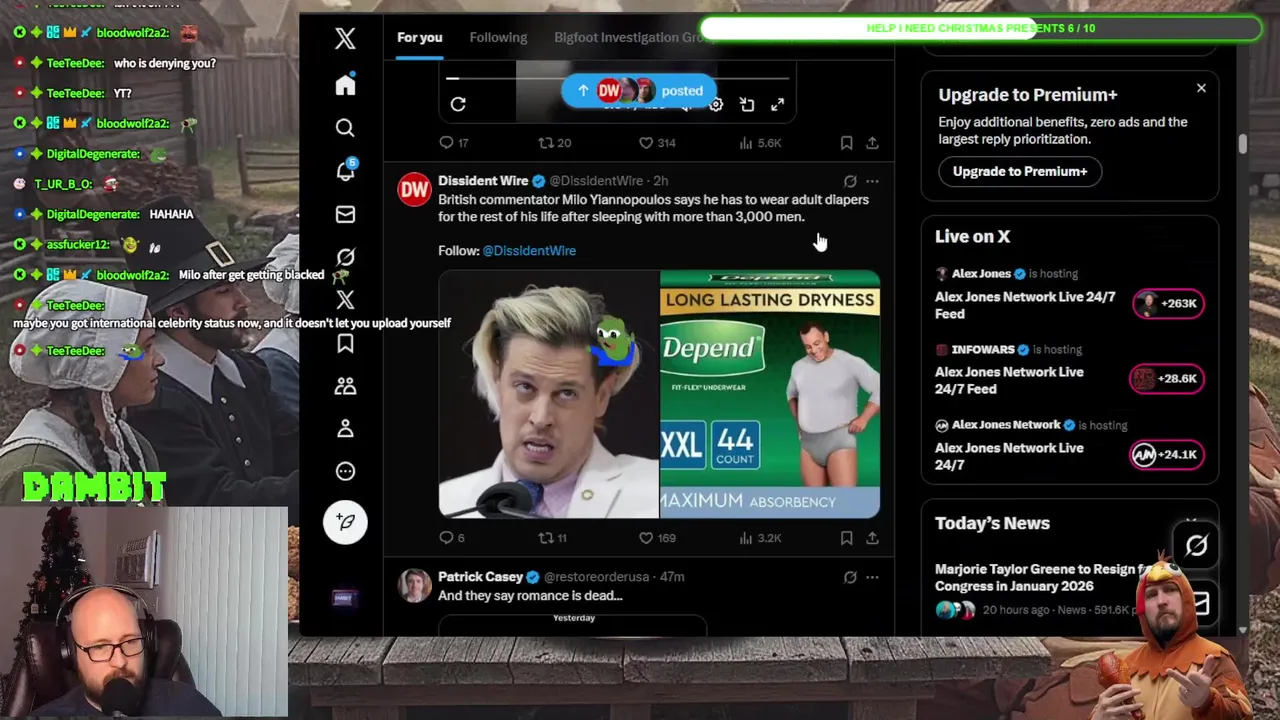This screenshot has width=1280, height=720.
Task: Open Marjorie Taylor Greene news story
Action: (1043, 577)
